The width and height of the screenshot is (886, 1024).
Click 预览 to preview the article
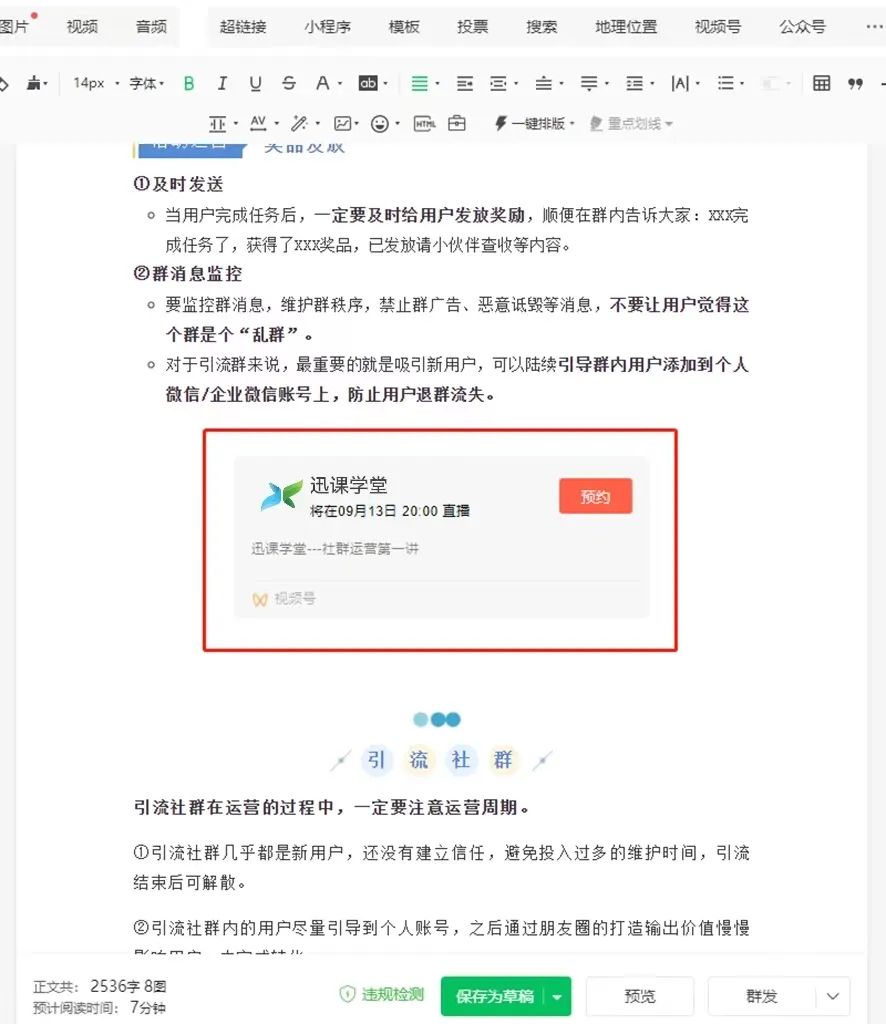tap(639, 996)
